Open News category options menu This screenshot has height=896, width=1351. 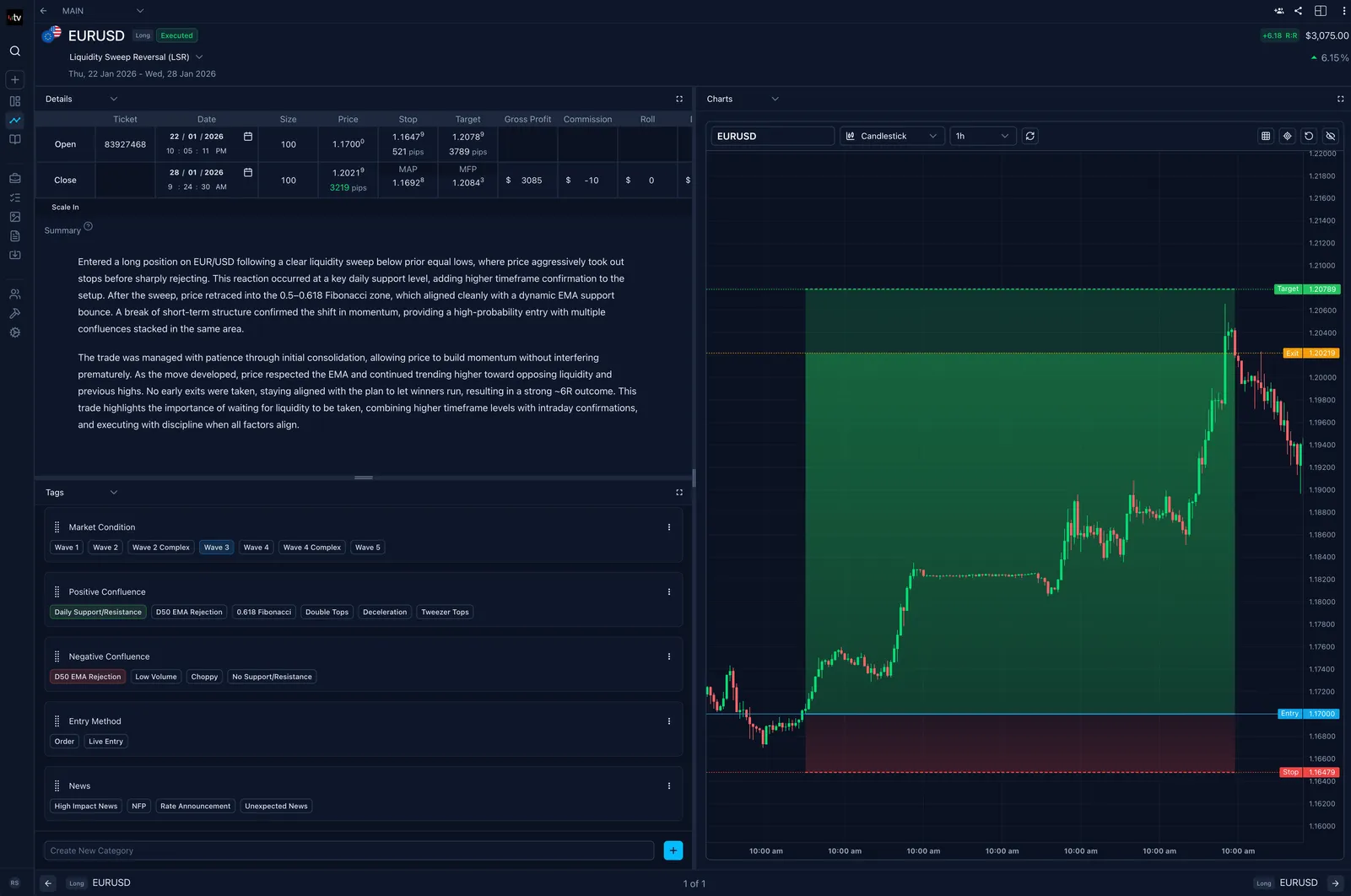669,786
